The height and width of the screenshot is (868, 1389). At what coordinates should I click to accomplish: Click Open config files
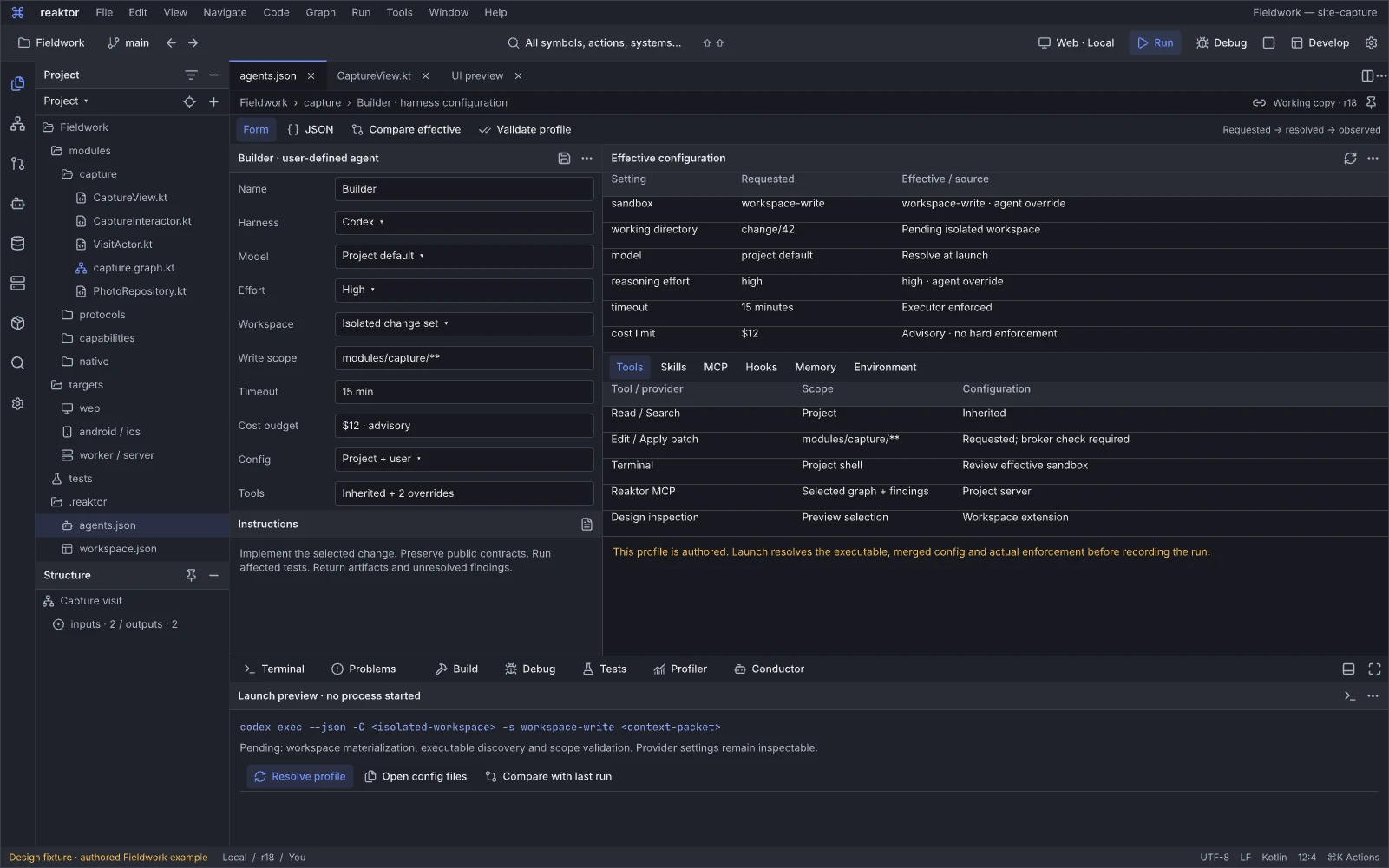pos(416,776)
